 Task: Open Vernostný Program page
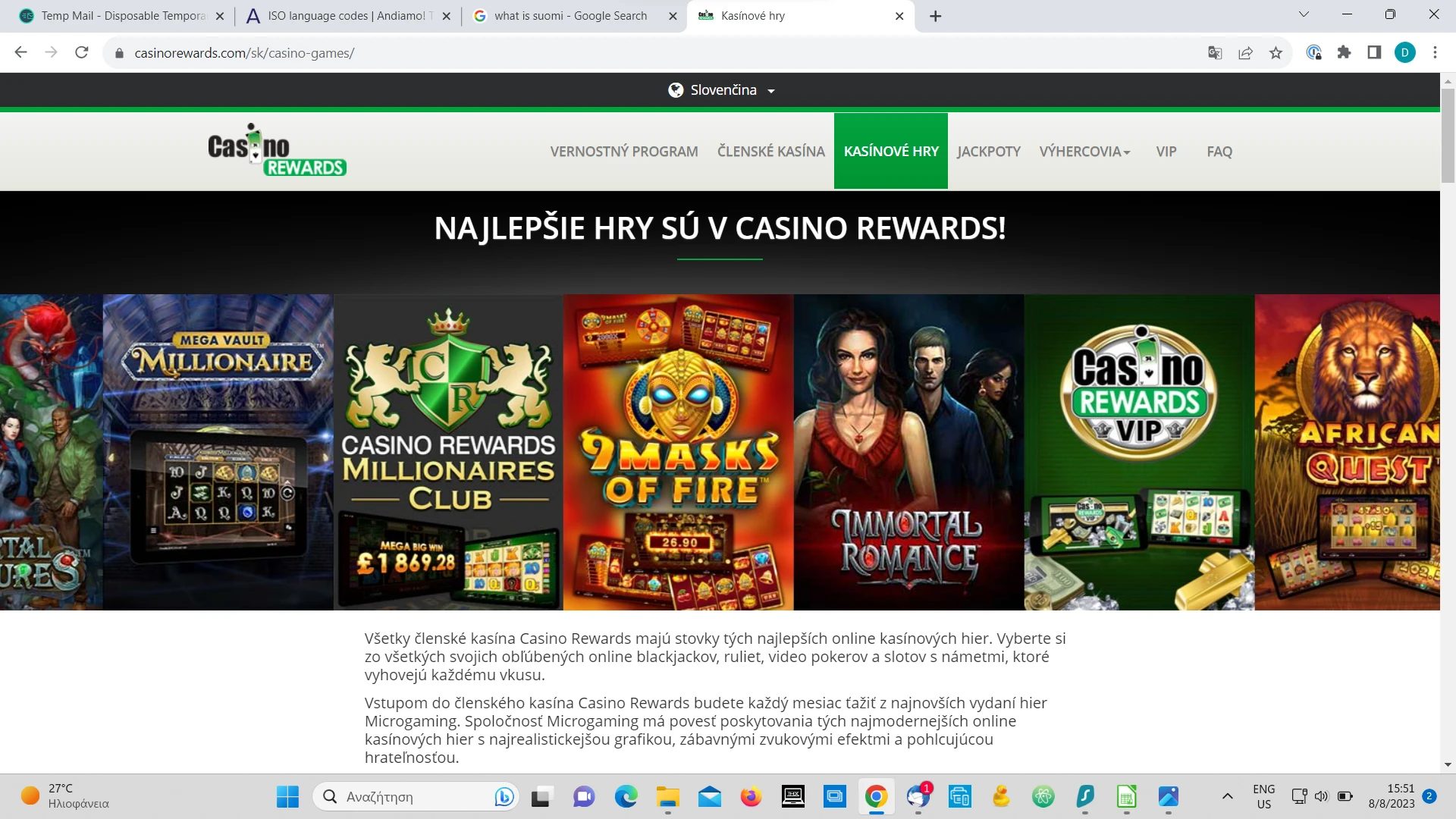(623, 152)
